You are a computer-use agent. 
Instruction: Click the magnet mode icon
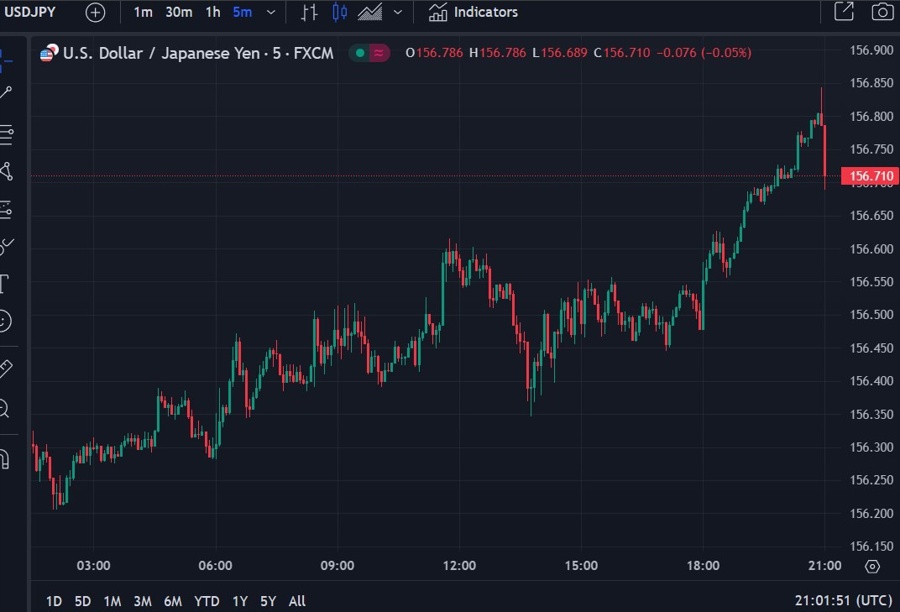pyautogui.click(x=4, y=459)
